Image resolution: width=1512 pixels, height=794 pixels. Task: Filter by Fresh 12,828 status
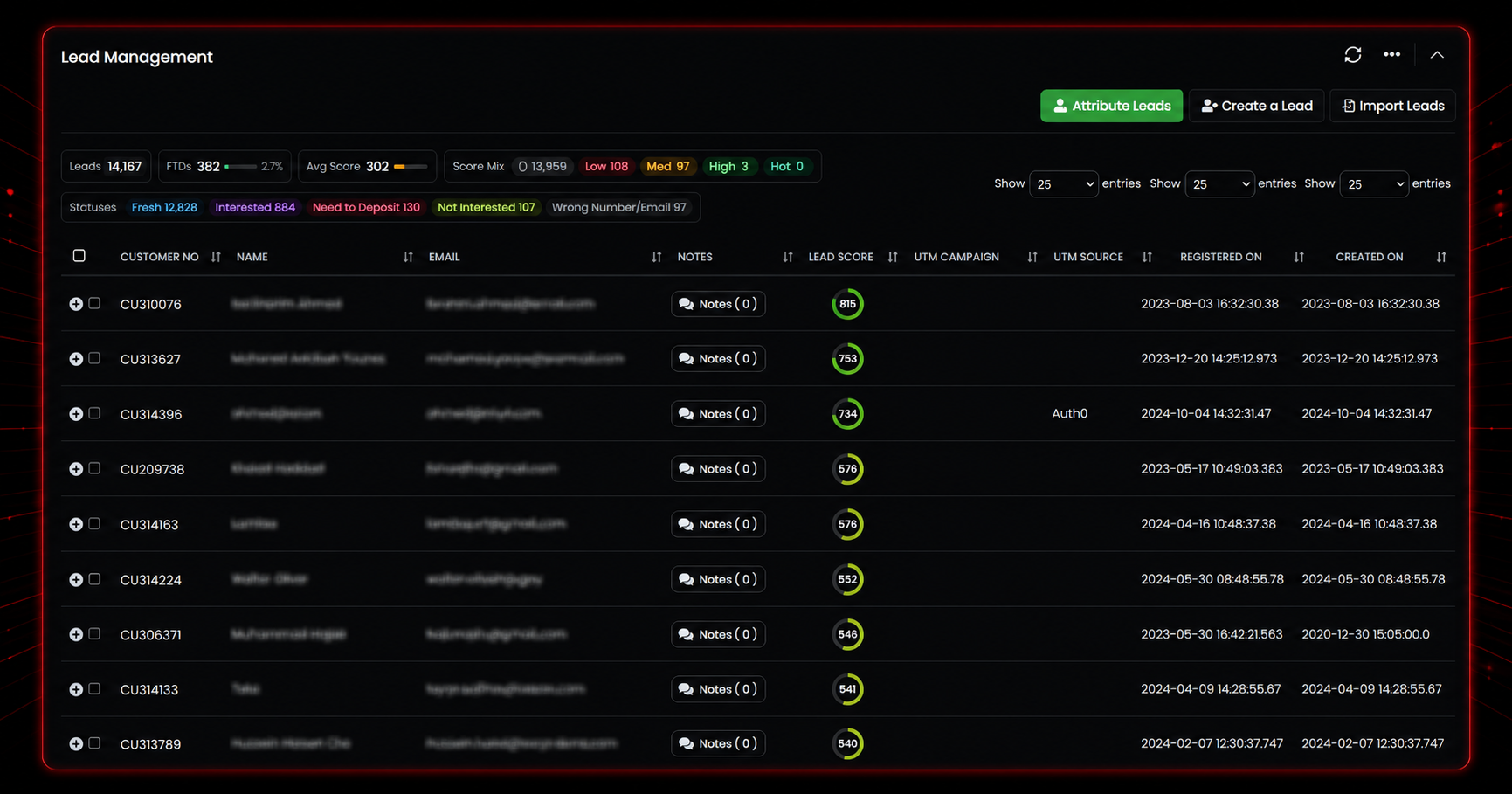[x=164, y=207]
